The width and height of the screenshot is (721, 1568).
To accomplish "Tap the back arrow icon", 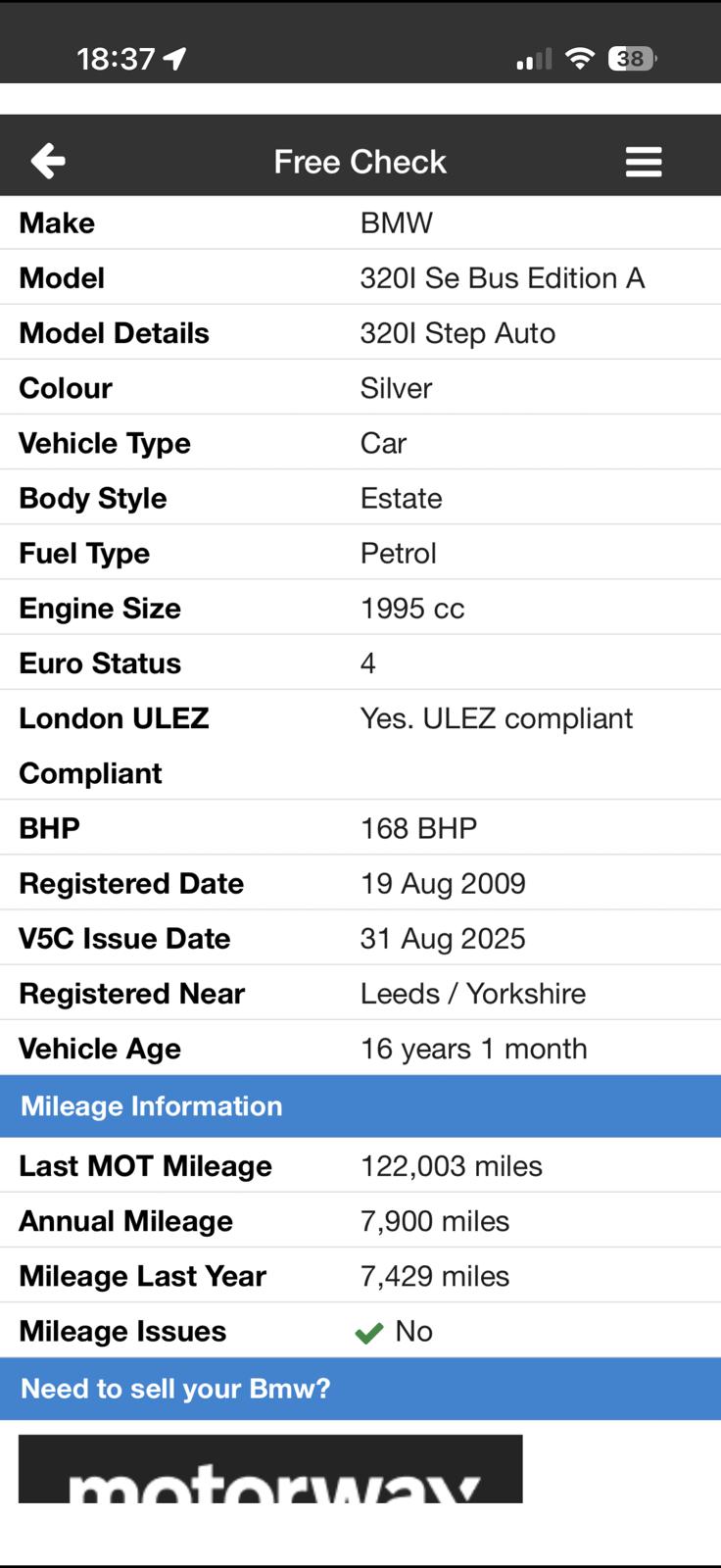I will 48,161.
